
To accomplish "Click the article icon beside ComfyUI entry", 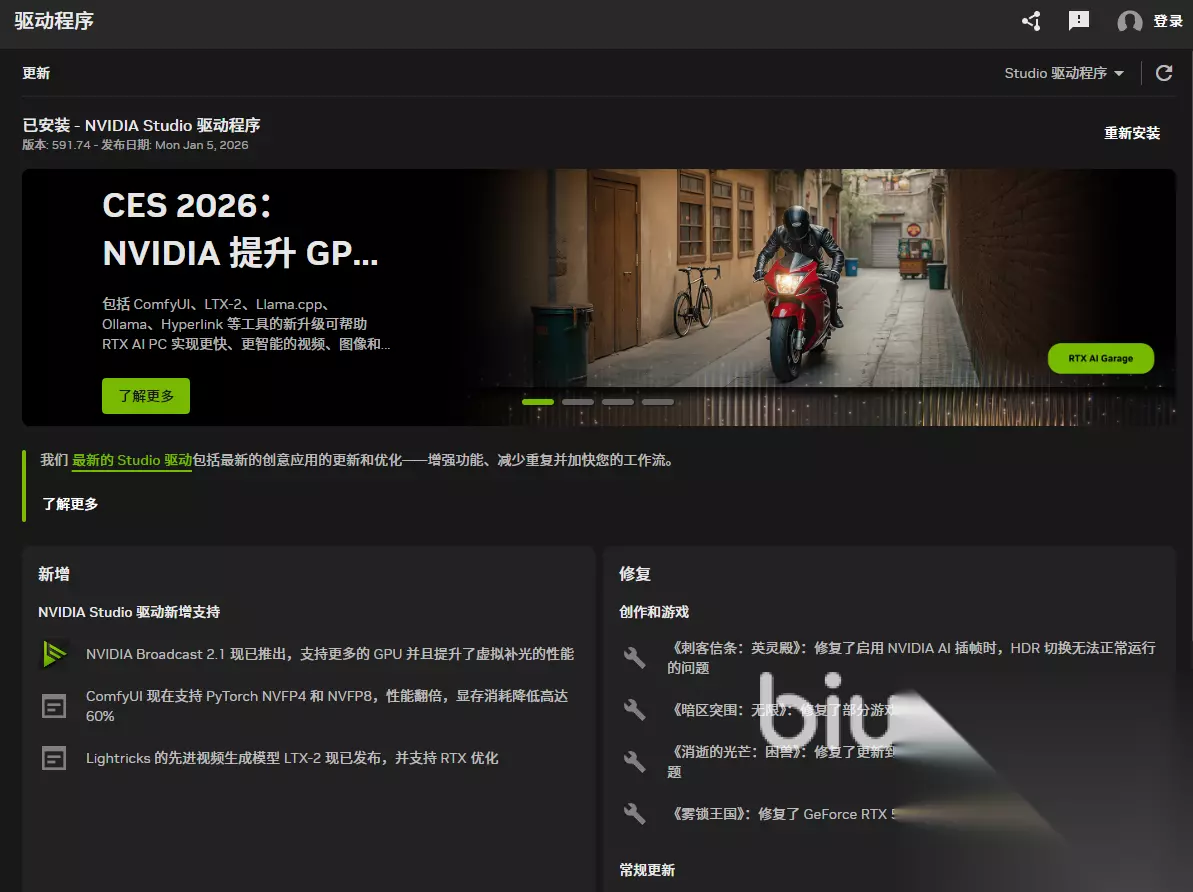I will click(x=54, y=706).
